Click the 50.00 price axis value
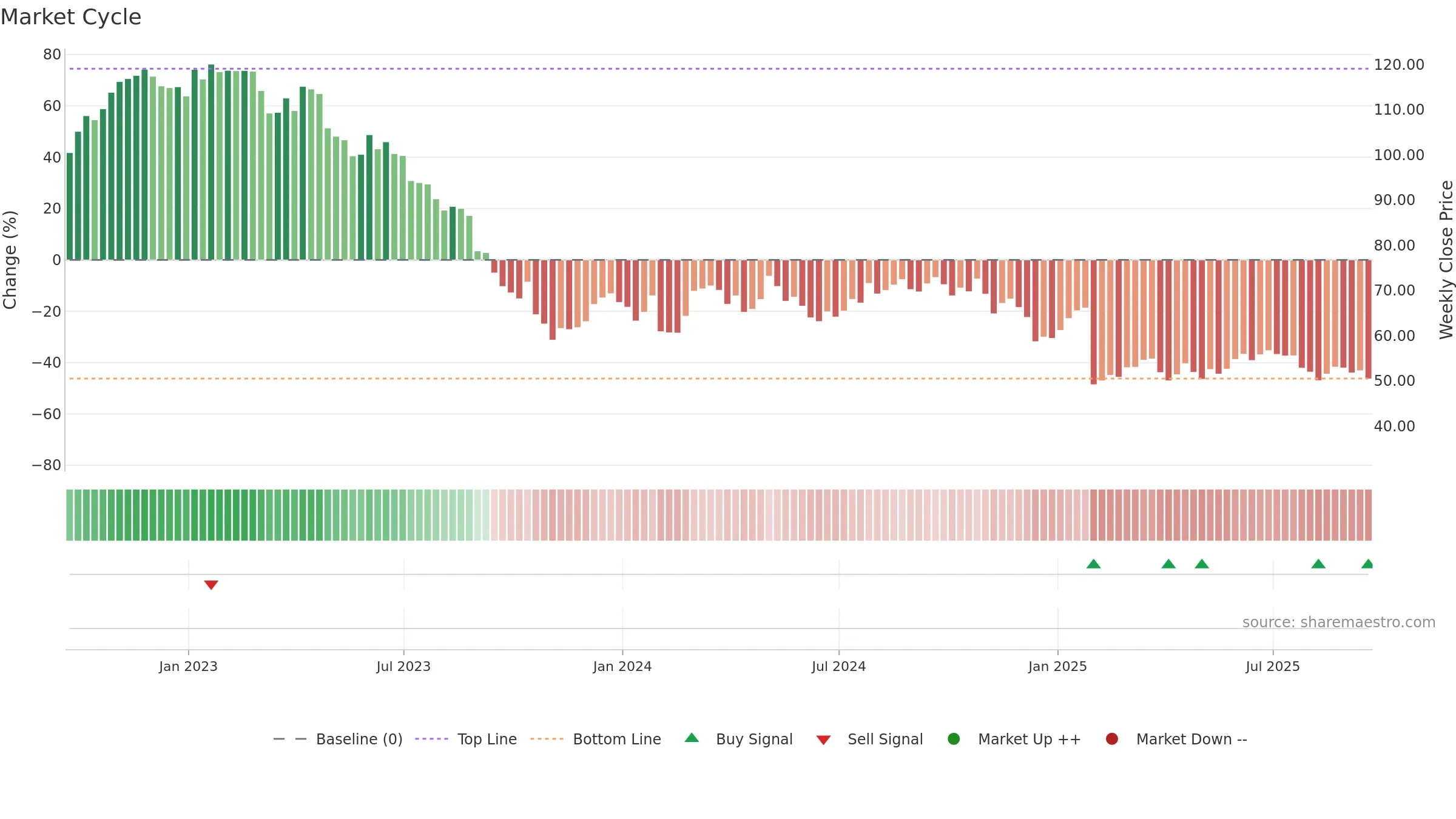 click(x=1394, y=381)
